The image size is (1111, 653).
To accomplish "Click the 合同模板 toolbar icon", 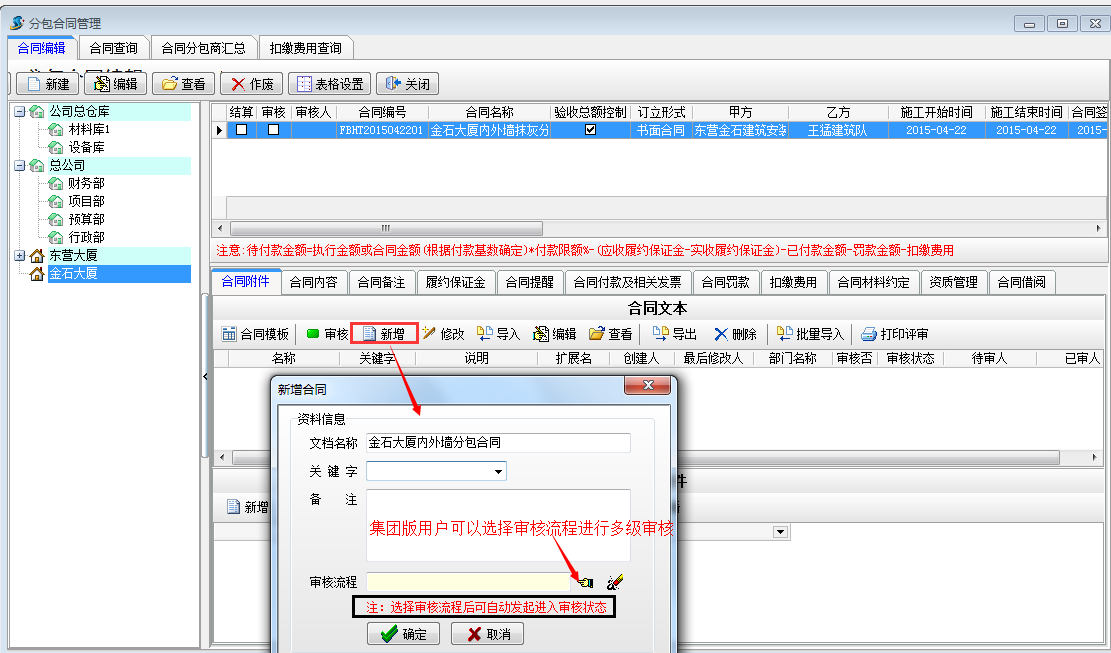I will [229, 334].
